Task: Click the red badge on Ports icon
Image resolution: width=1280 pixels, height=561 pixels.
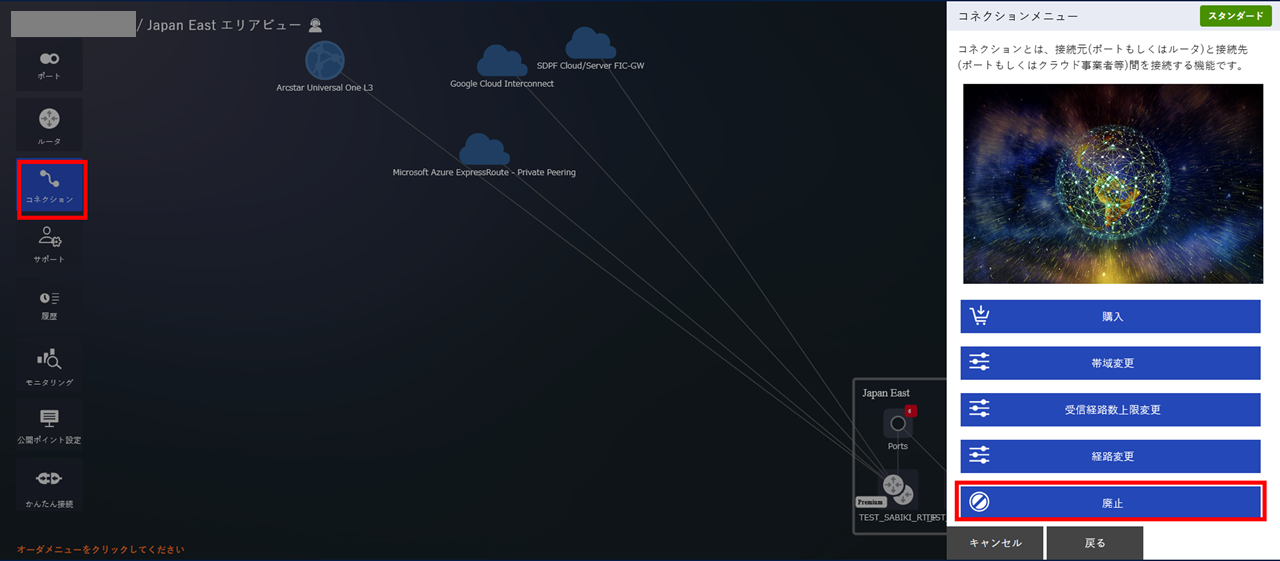Action: tap(911, 411)
